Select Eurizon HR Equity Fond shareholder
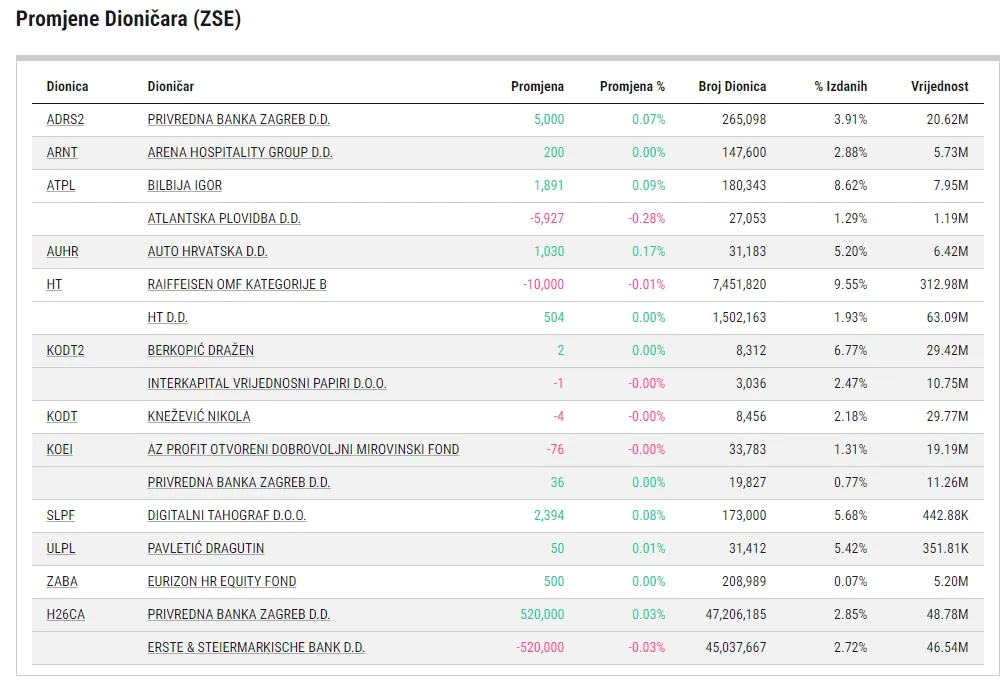This screenshot has height=686, width=1000. (222, 581)
